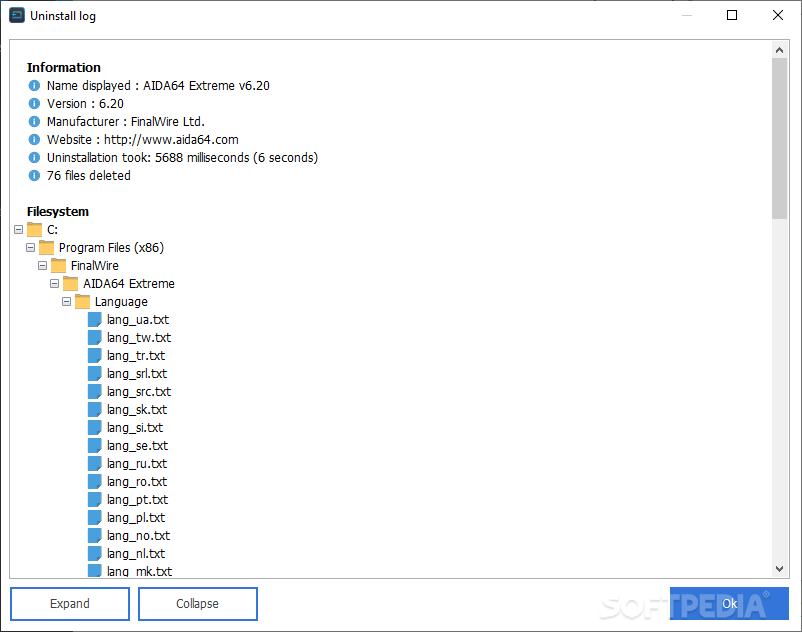Select the lang_src.txt file name
802x633 pixels.
click(x=139, y=391)
